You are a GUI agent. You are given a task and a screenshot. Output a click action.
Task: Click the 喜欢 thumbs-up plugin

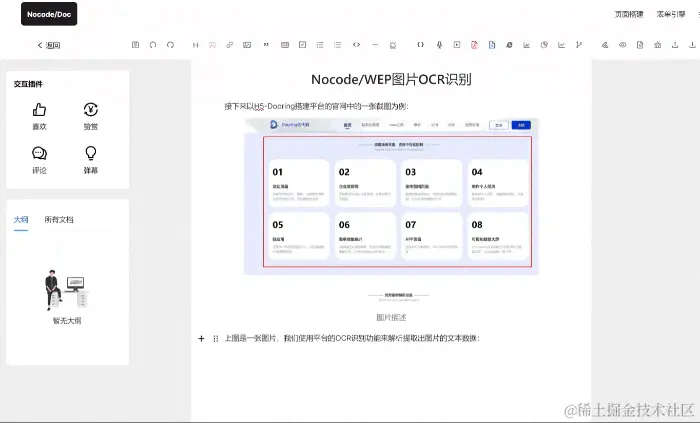[x=39, y=116]
